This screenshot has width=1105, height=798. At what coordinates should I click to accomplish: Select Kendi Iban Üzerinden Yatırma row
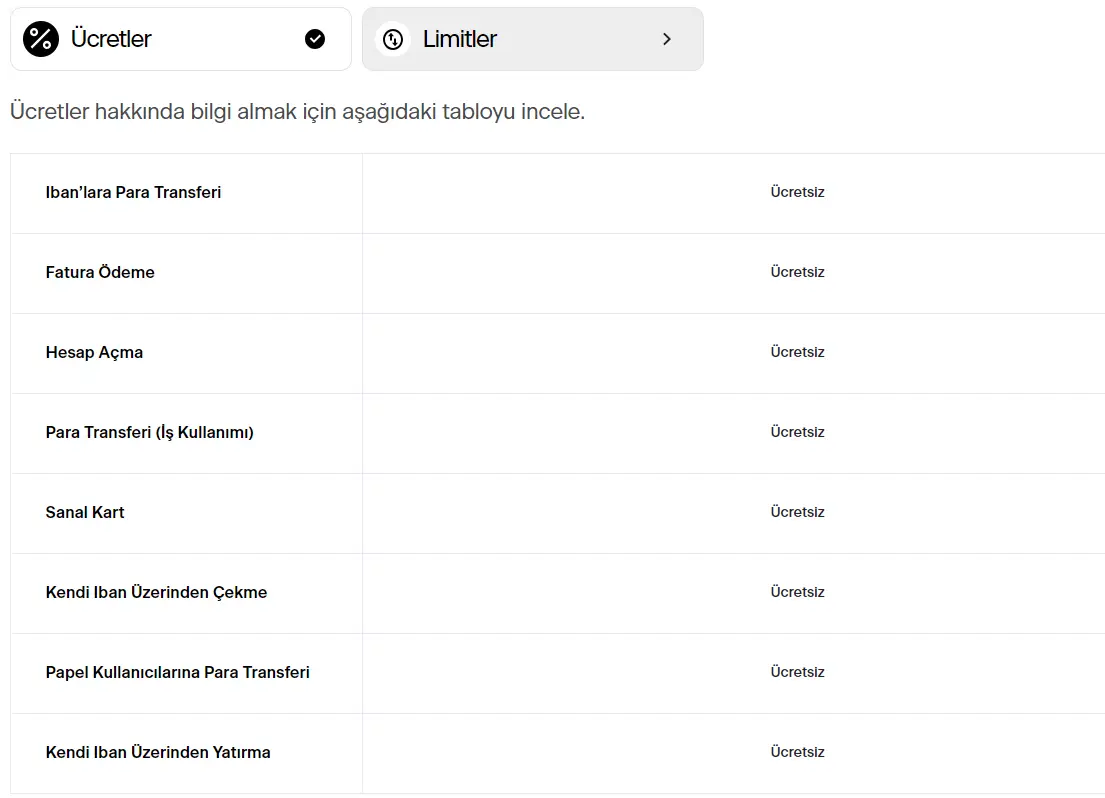pyautogui.click(x=158, y=752)
